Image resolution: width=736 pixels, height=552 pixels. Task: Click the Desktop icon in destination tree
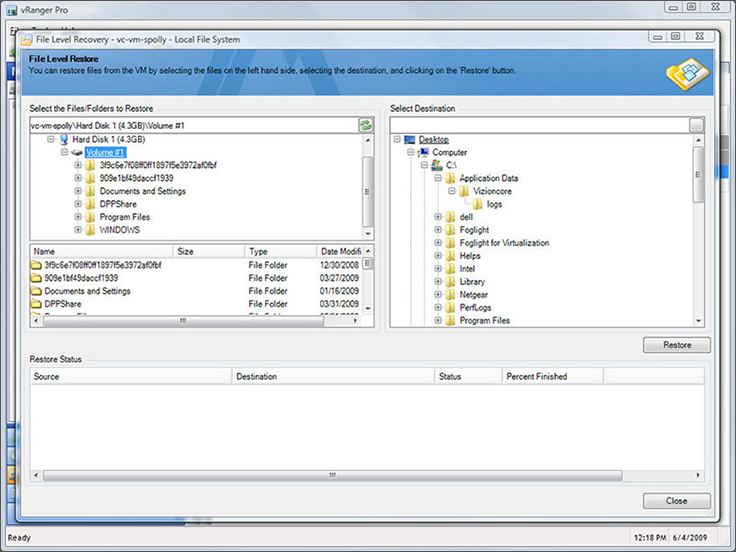pyautogui.click(x=410, y=139)
